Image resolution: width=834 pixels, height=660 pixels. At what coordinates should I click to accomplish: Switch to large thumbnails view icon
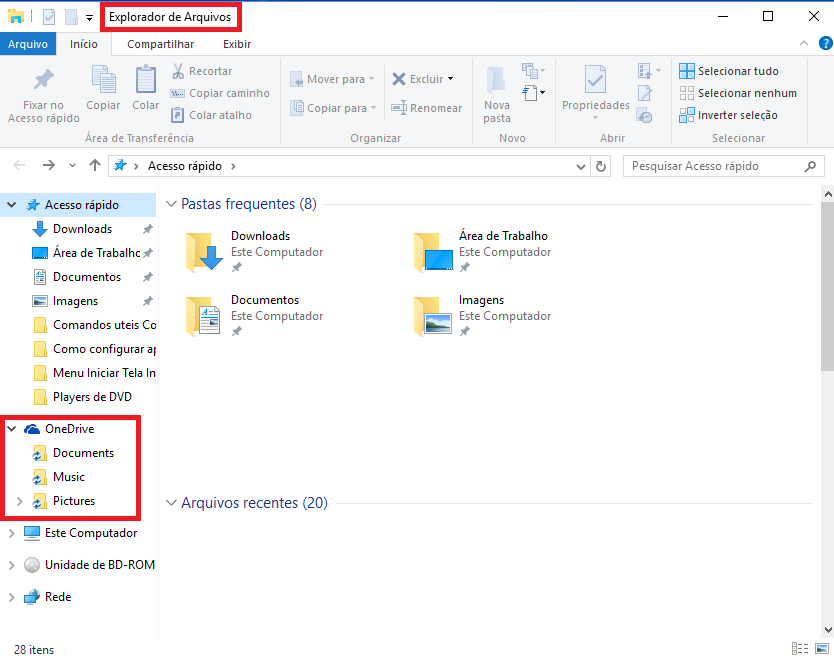click(820, 649)
